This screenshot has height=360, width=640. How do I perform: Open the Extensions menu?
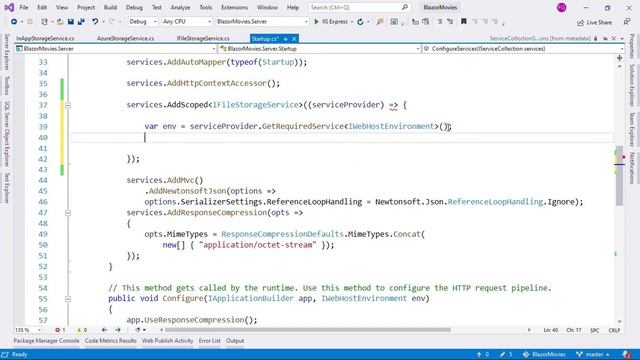(234, 7)
